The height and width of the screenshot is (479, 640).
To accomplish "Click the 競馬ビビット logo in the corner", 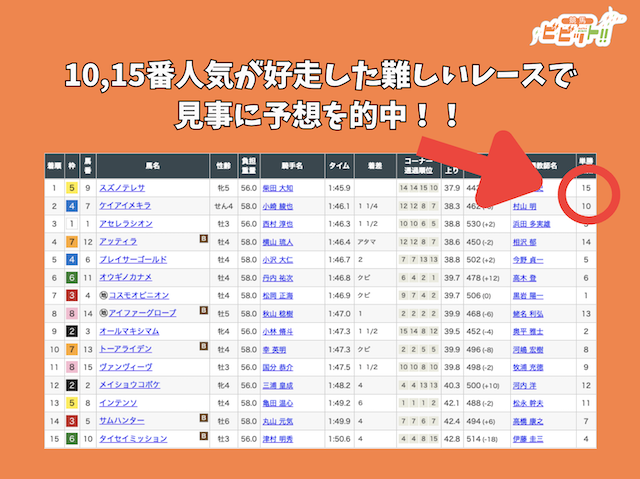I will [578, 28].
